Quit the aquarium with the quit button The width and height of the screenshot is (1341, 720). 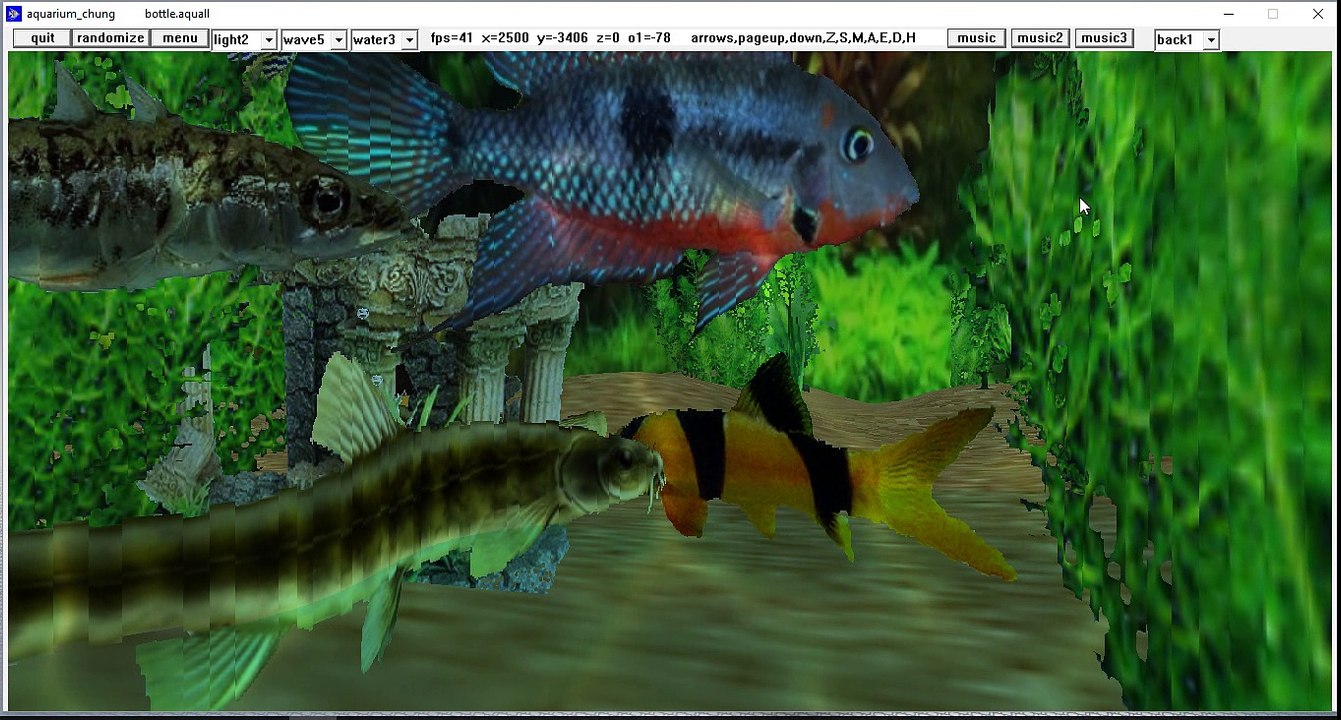tap(42, 38)
